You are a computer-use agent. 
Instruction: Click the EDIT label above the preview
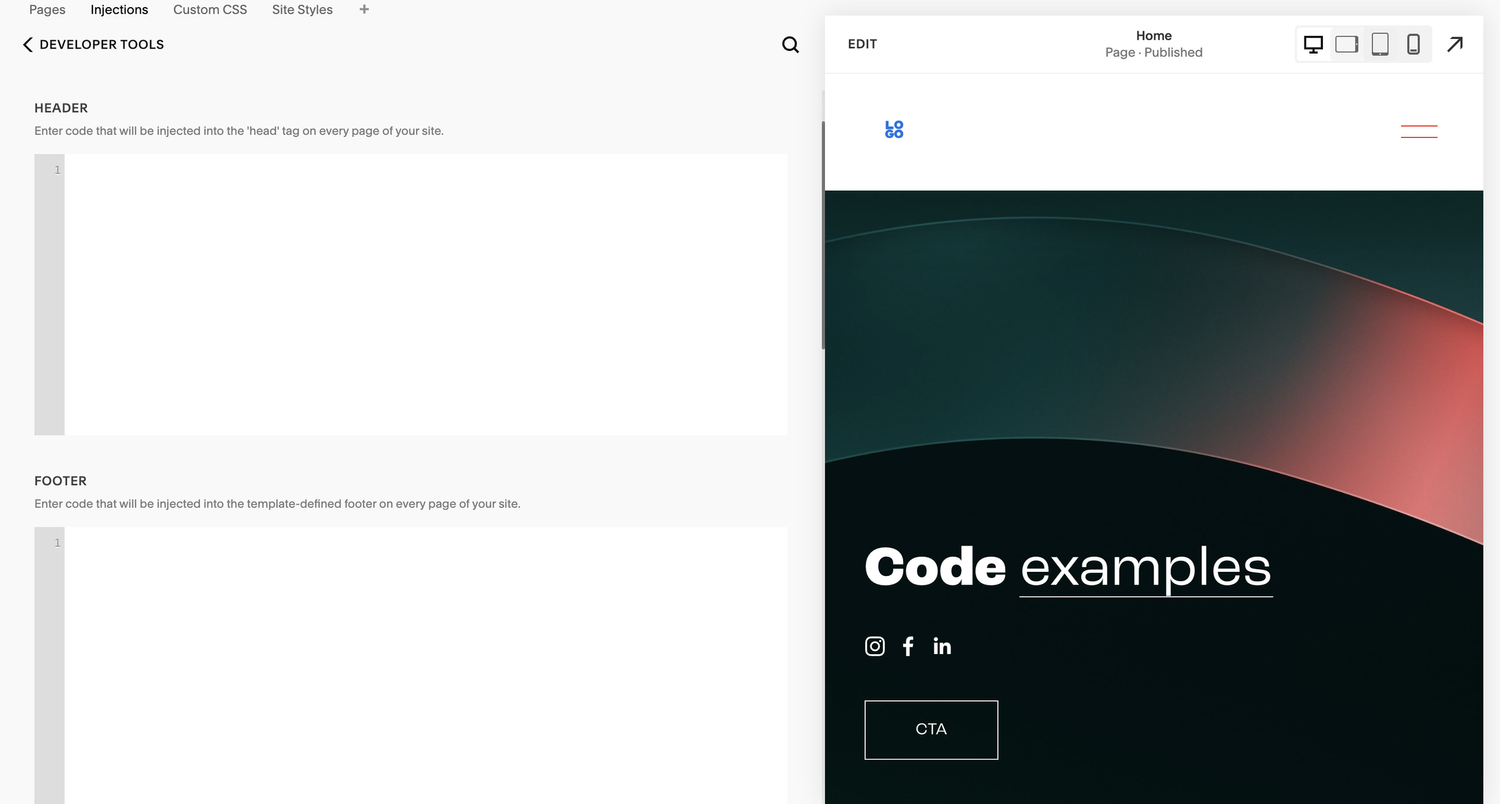861,44
